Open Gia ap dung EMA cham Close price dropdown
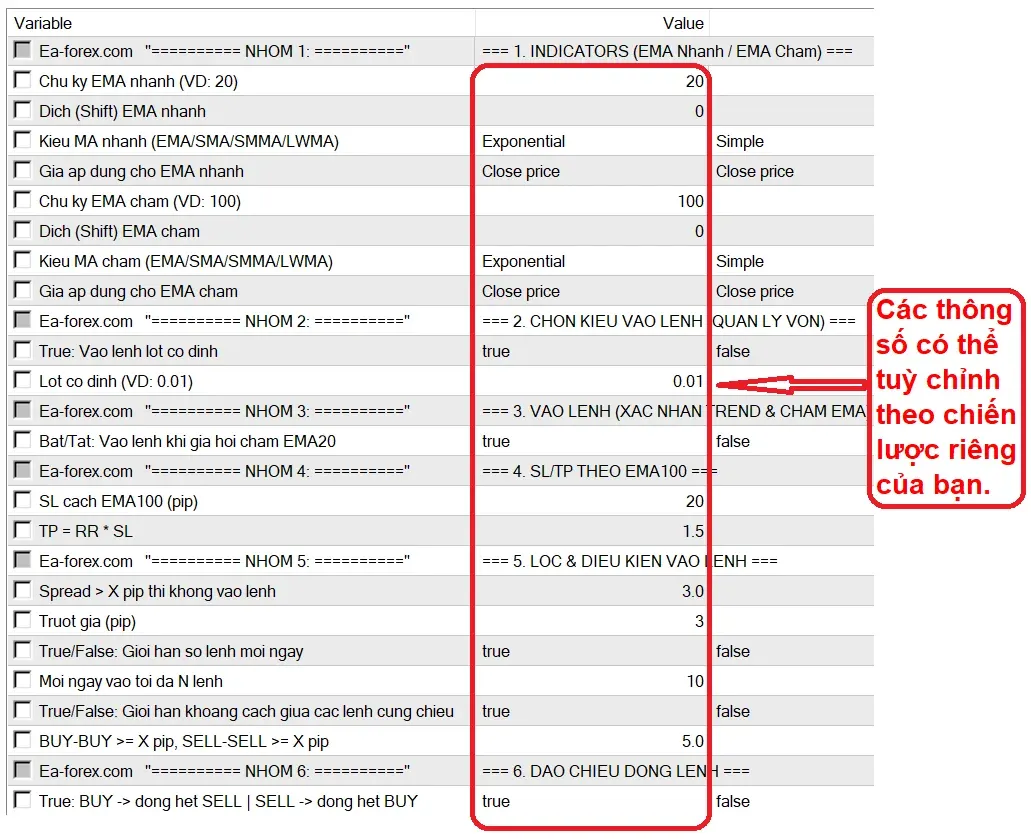The height and width of the screenshot is (839, 1031). [592, 291]
